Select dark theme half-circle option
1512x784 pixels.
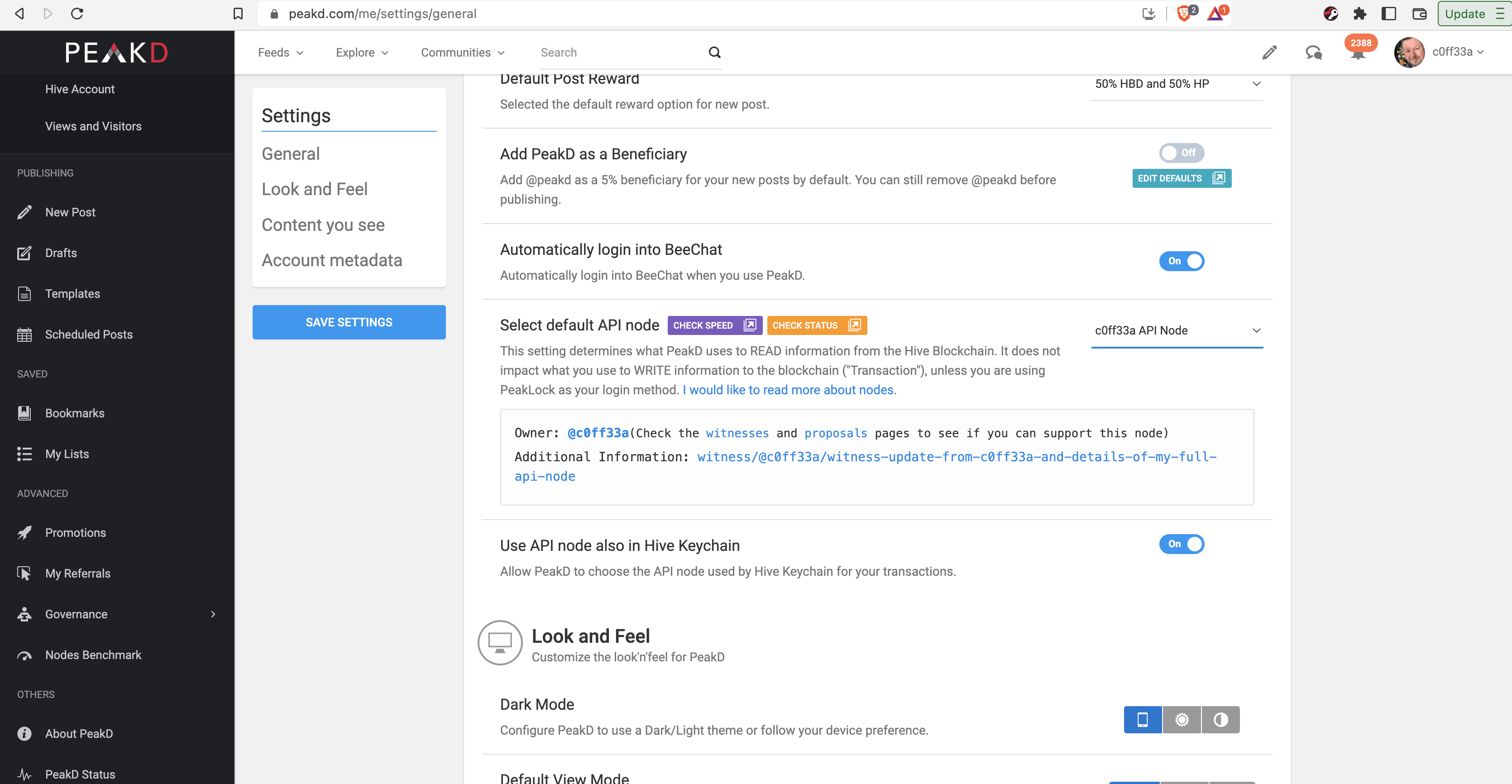click(1220, 719)
